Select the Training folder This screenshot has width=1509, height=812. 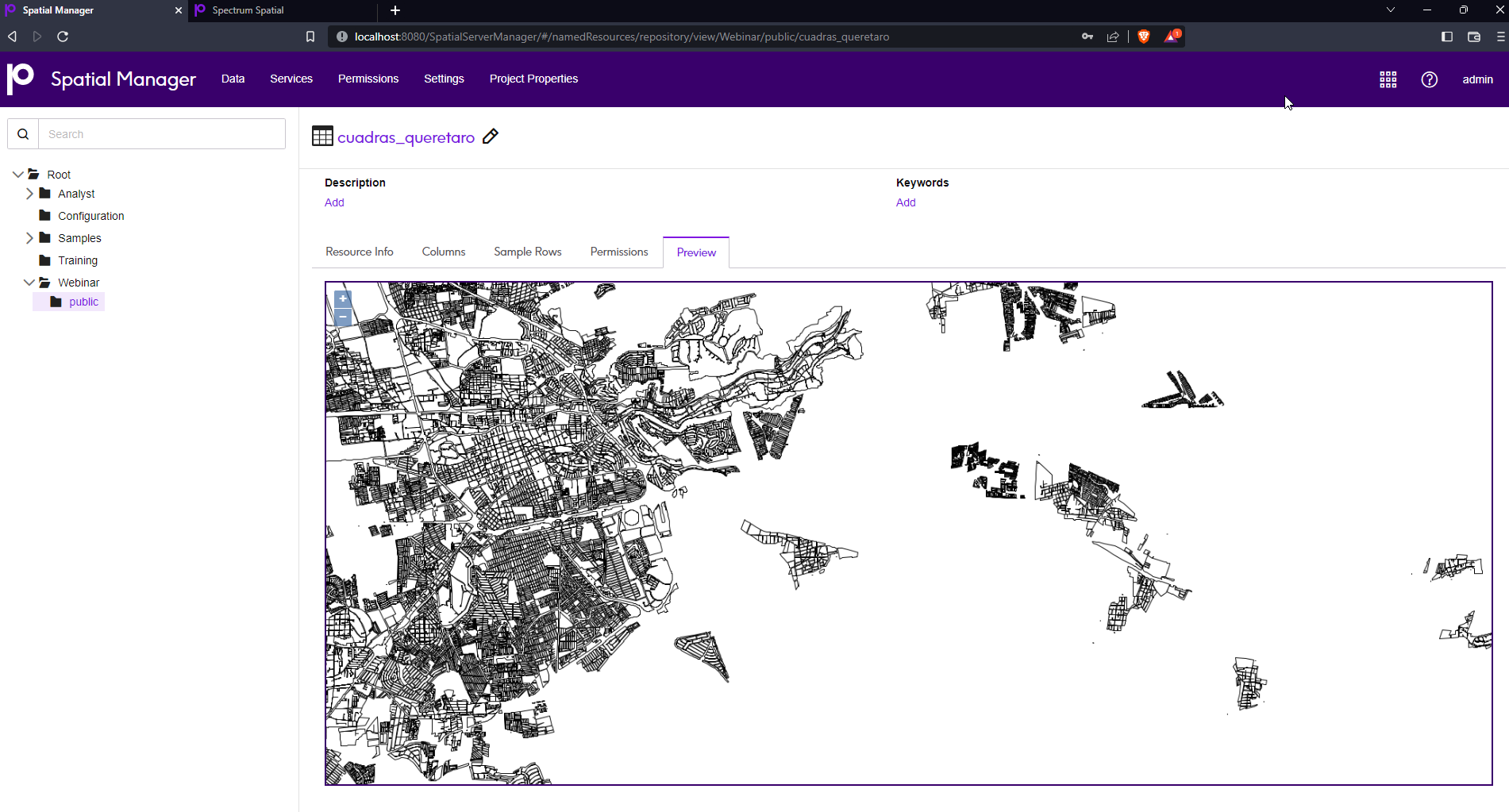78,260
